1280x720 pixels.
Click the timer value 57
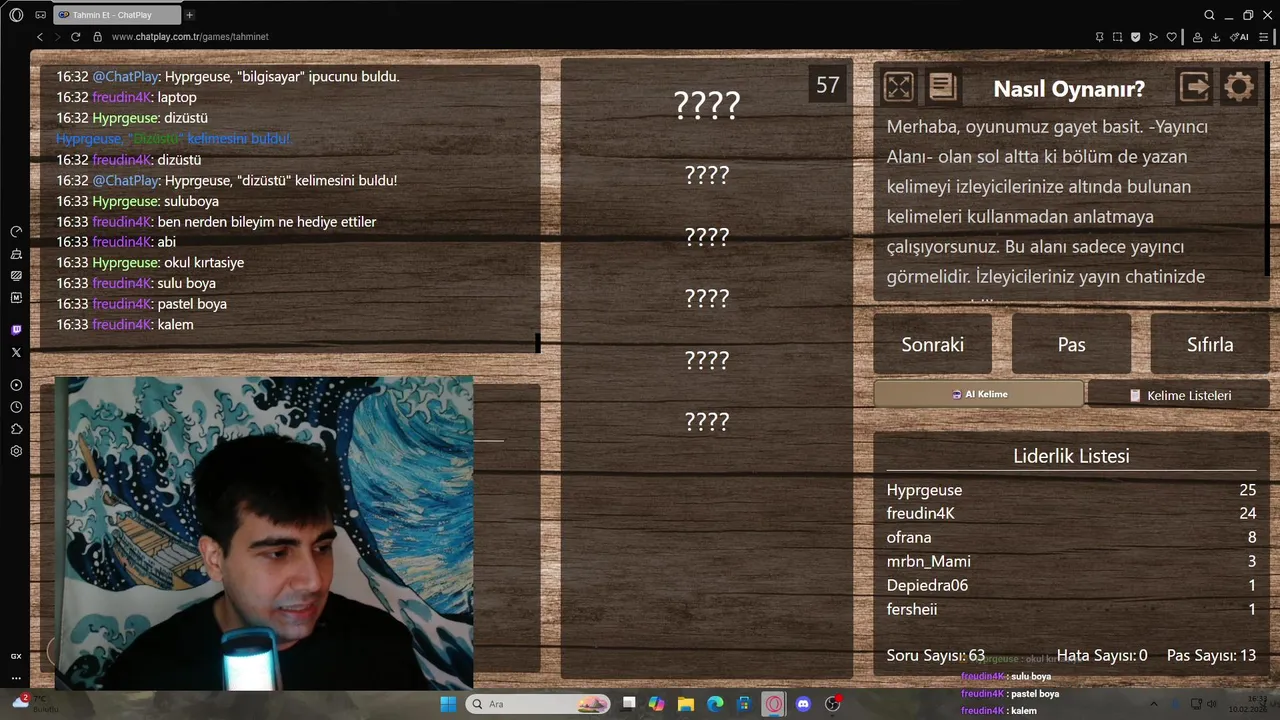(x=827, y=85)
